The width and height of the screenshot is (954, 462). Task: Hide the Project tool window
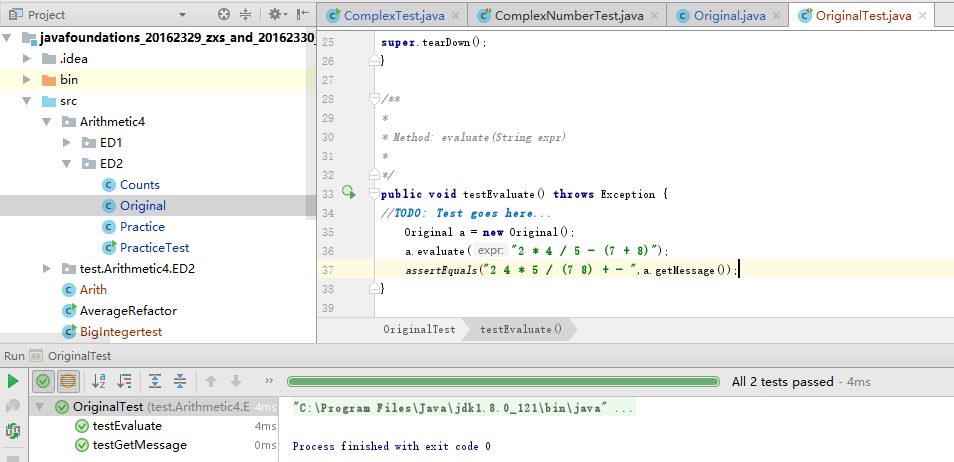point(303,15)
